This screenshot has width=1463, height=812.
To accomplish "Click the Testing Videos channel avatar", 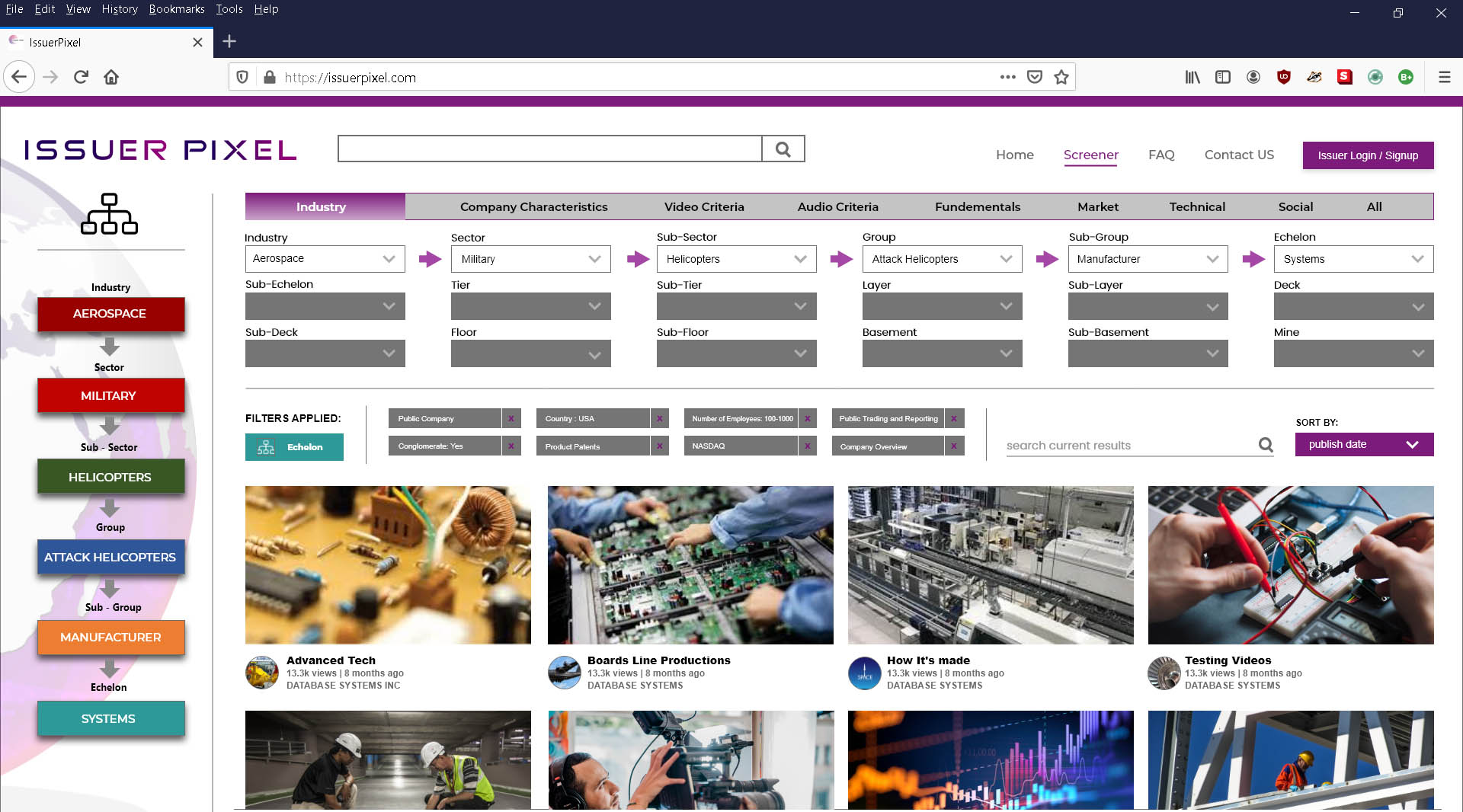I will click(x=1164, y=673).
